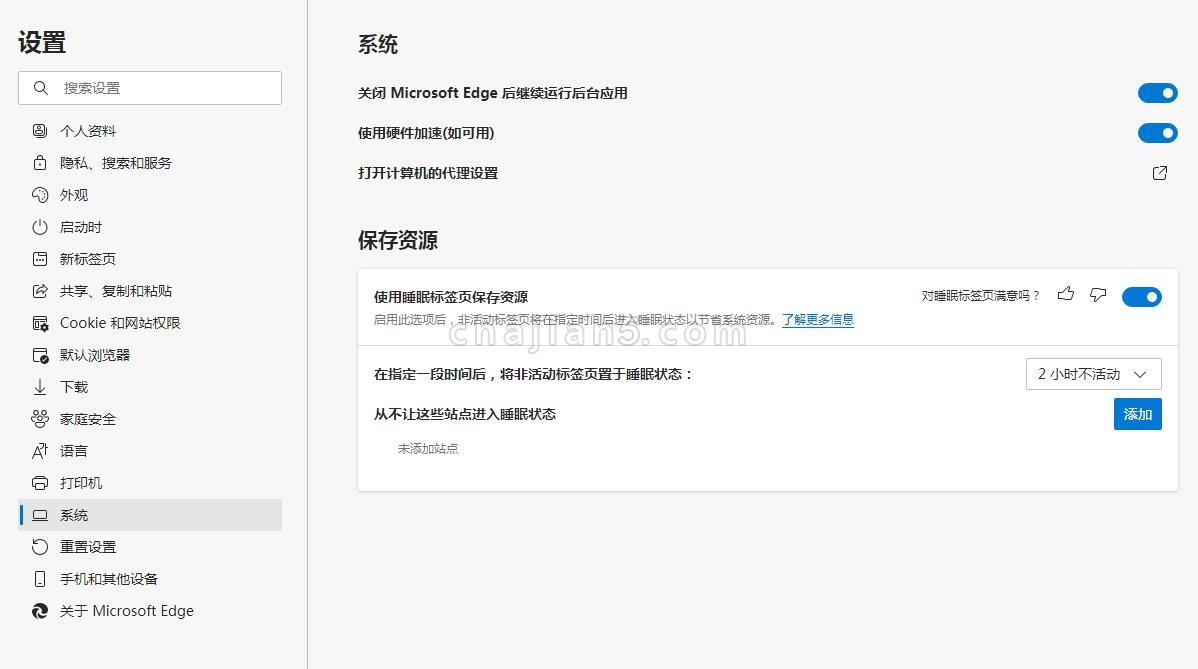This screenshot has height=669, width=1198.
Task: Click the cookie permissions icon beside Cookie 和网站权限
Action: click(x=40, y=323)
